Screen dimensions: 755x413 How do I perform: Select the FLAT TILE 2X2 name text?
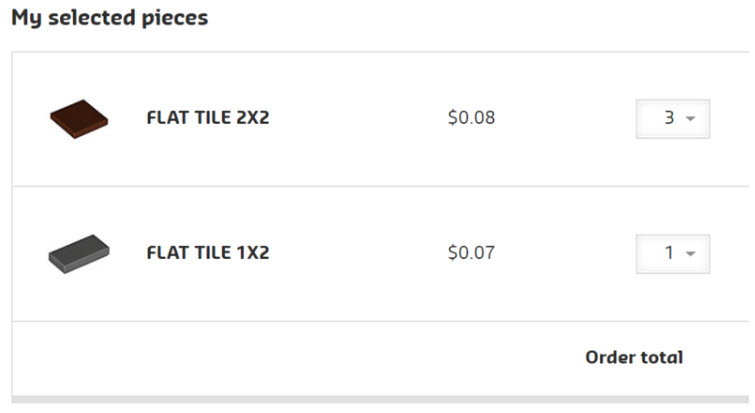[207, 118]
